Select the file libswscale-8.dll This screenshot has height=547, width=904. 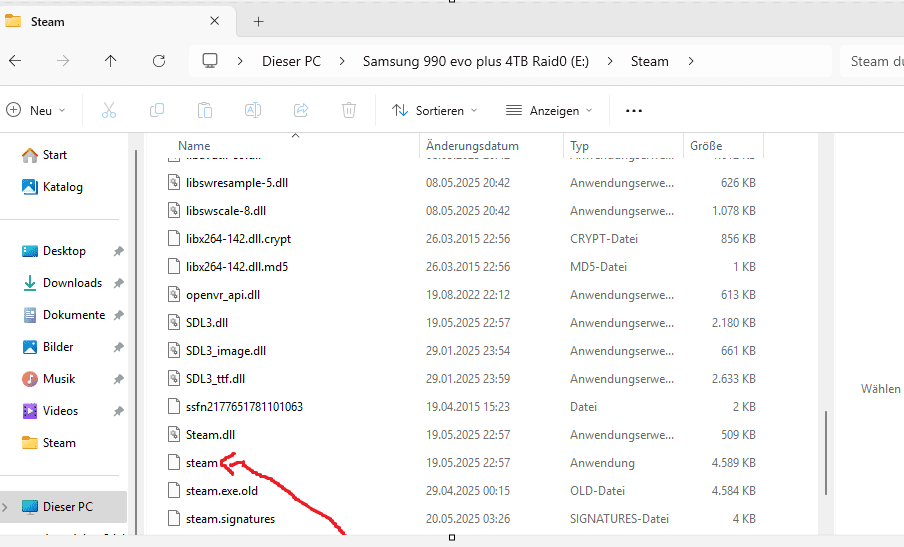tap(225, 211)
